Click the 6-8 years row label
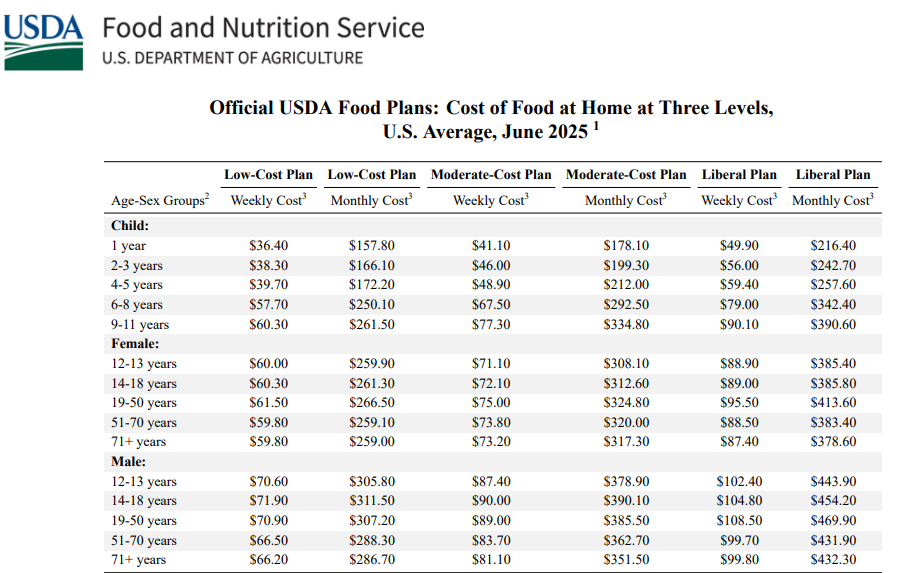Image resolution: width=922 pixels, height=573 pixels. 136,305
